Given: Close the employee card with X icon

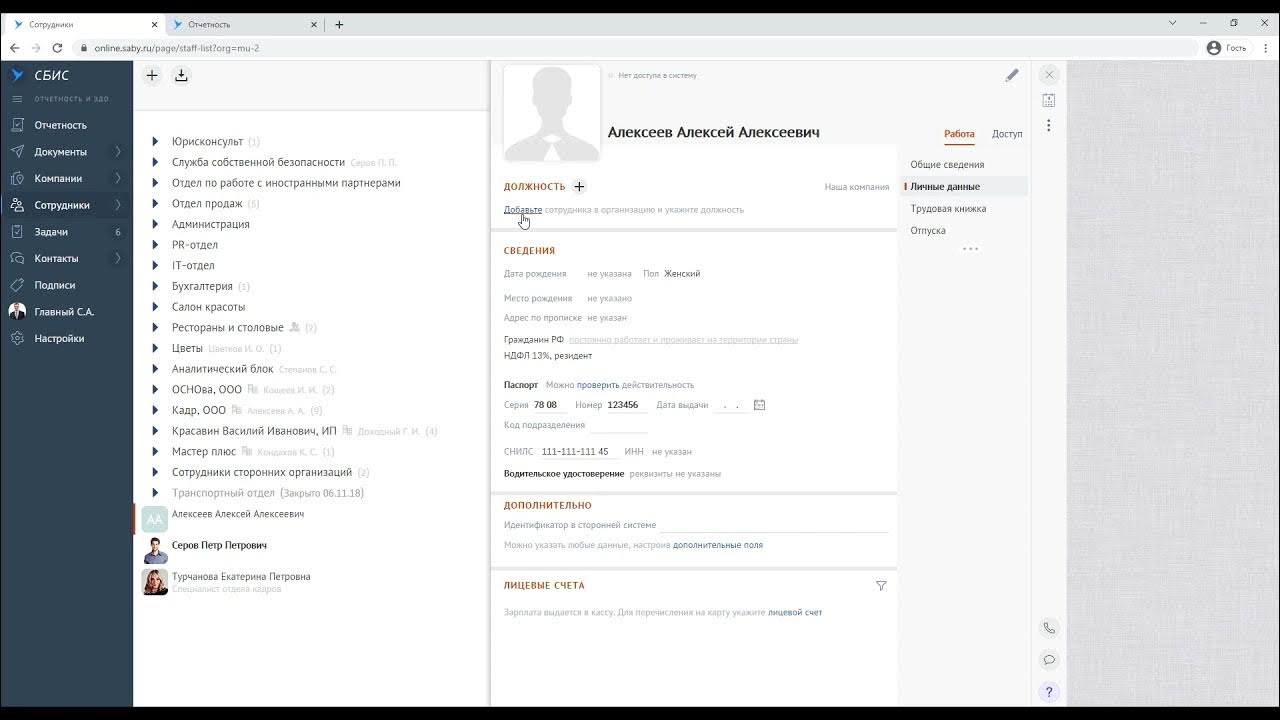Looking at the screenshot, I should pos(1049,75).
